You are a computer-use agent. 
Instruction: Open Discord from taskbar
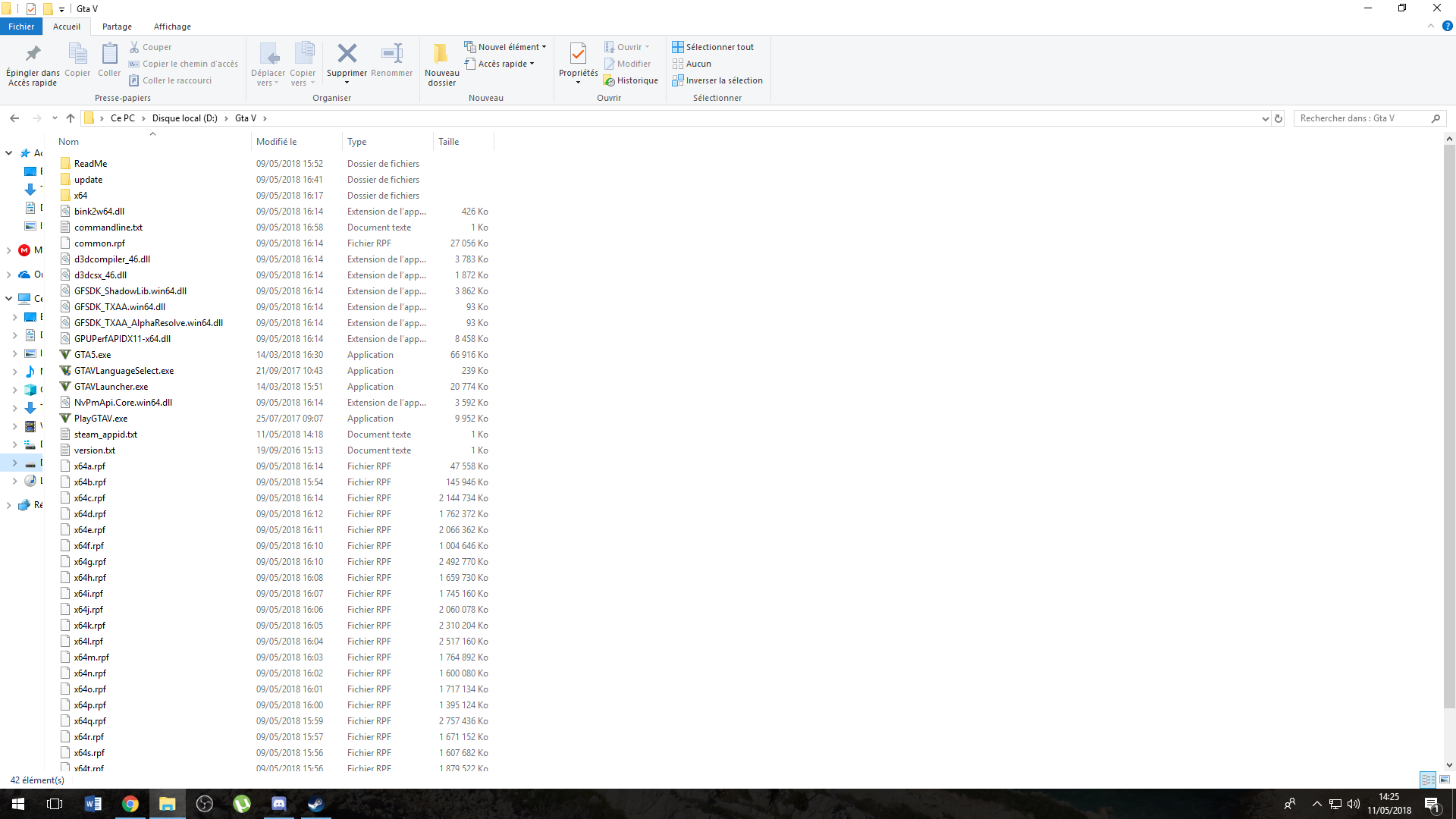pyautogui.click(x=279, y=804)
